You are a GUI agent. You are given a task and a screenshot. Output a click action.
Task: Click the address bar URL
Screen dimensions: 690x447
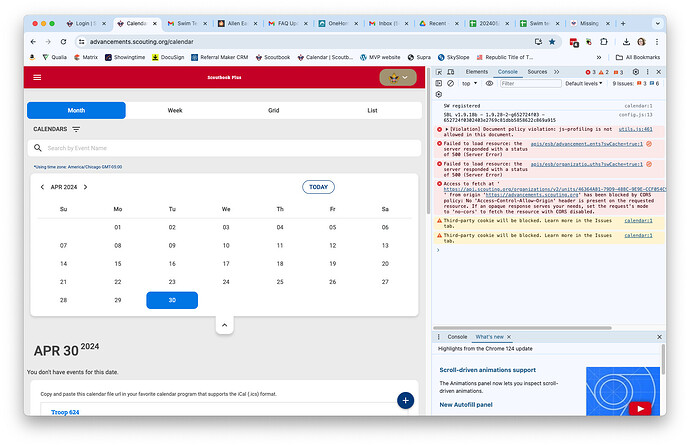coord(142,42)
